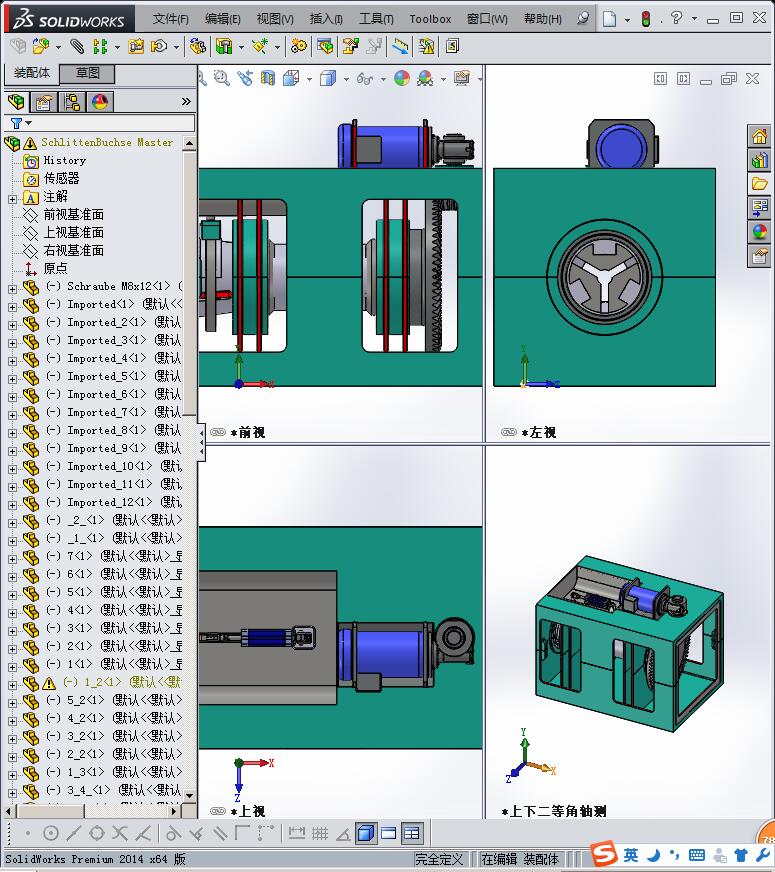This screenshot has width=775, height=872.
Task: Open the DisplayManager tab icon
Action: pyautogui.click(x=100, y=102)
